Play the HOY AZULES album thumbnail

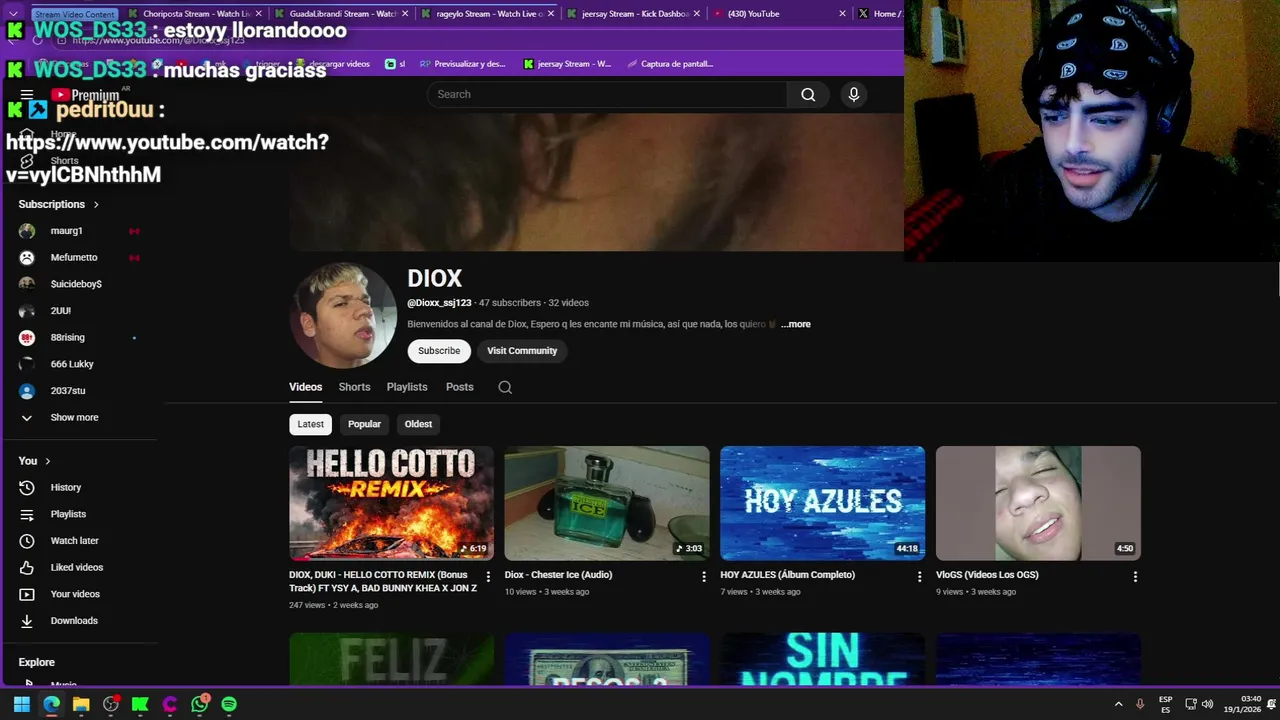click(822, 503)
